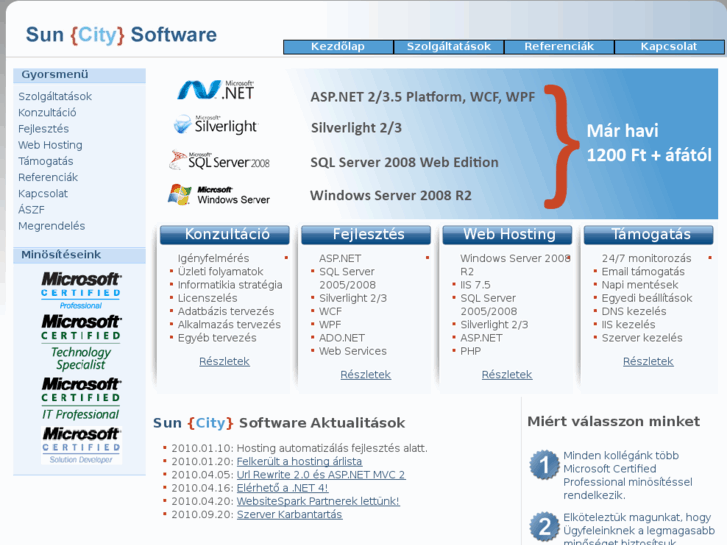Click ASP.NET 2/3.5 Platform, WCF, WPF banner text

(422, 97)
